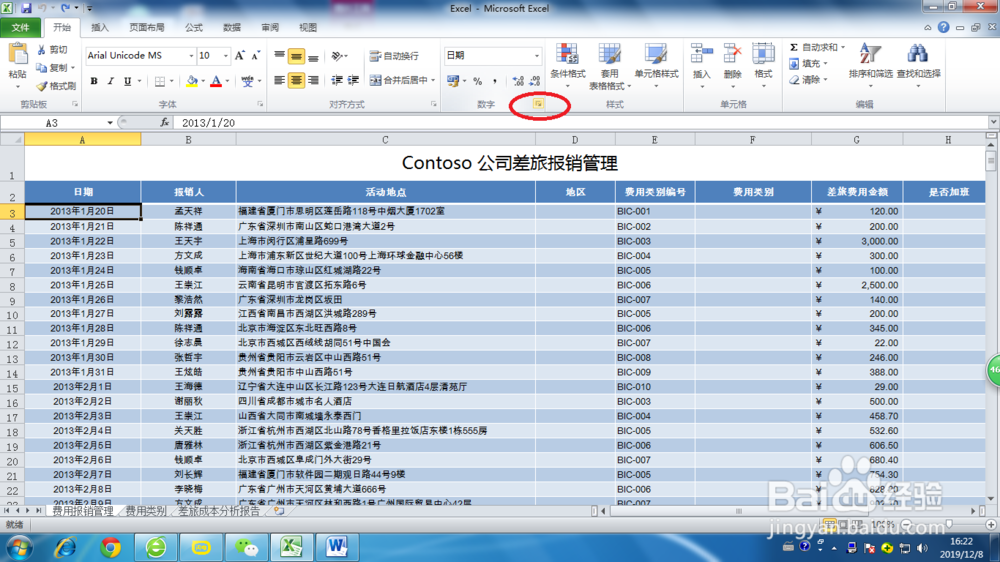Viewport: 1000px width, 562px height.
Task: Switch to the Data (数据) tab
Action: [x=232, y=27]
